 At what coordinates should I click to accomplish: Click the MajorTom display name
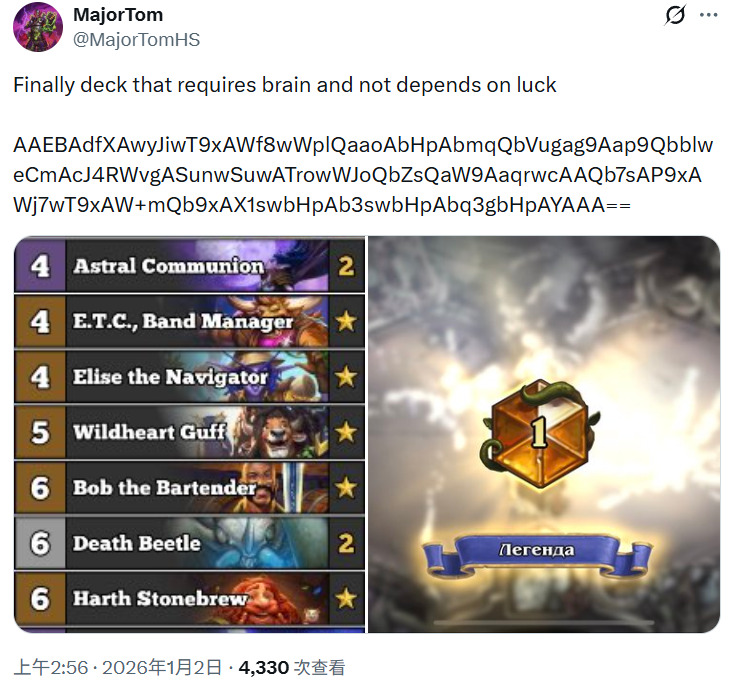[118, 15]
